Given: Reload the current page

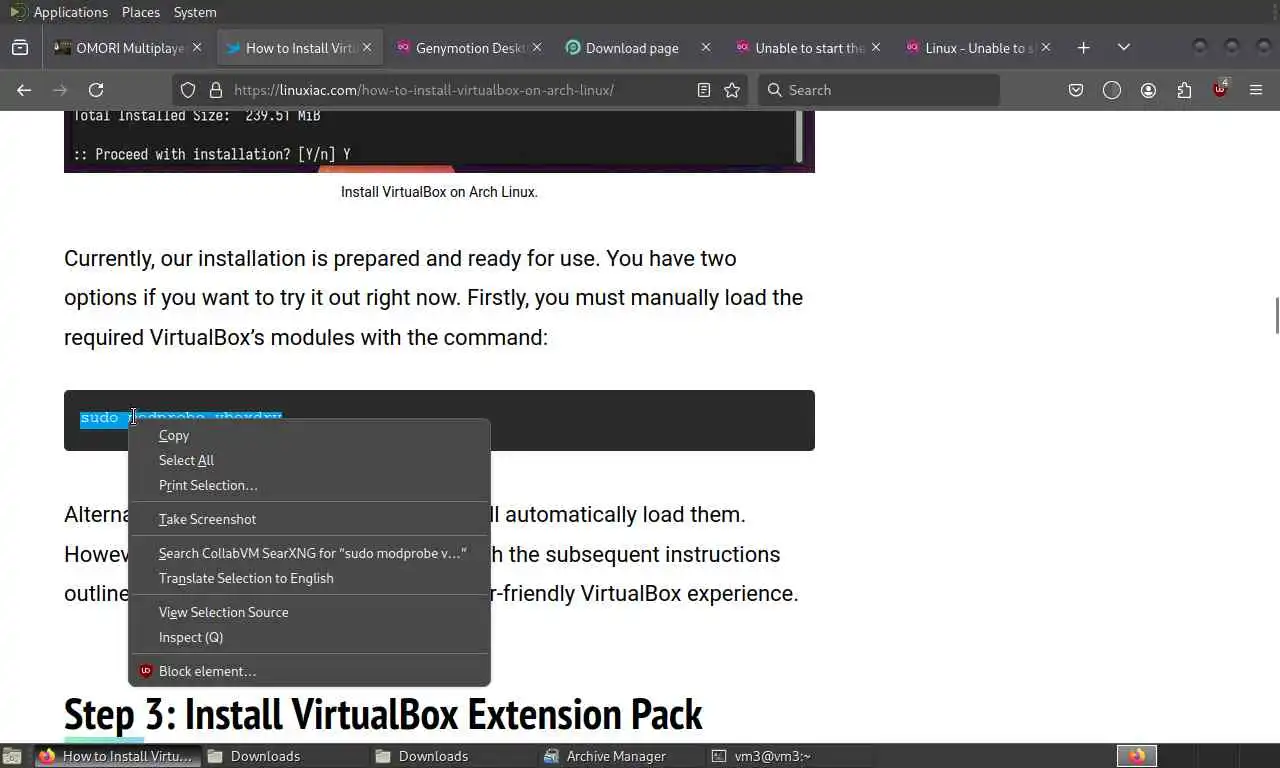Looking at the screenshot, I should click(96, 90).
